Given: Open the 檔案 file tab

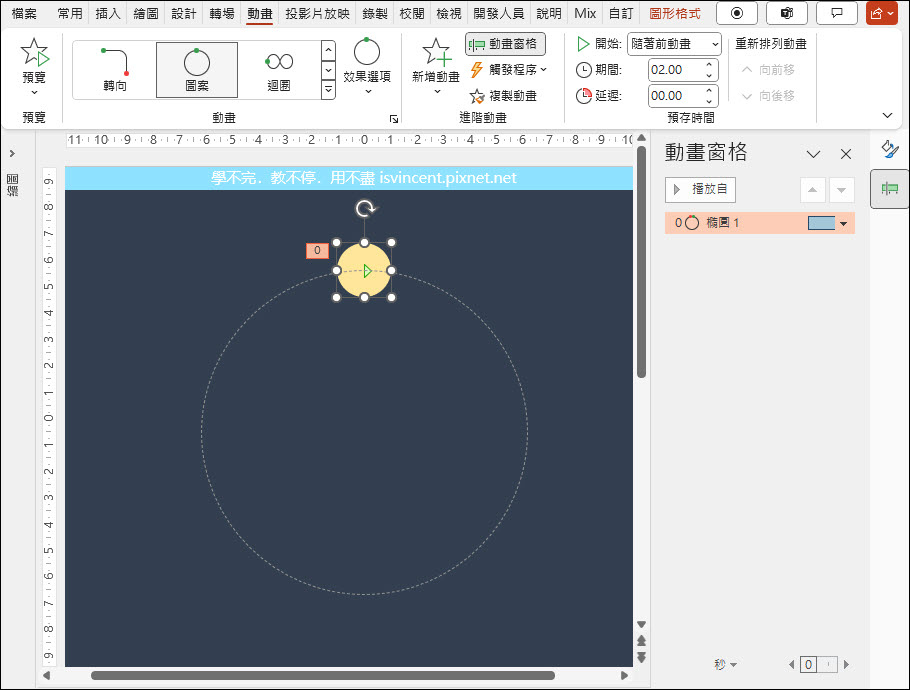Looking at the screenshot, I should (24, 13).
